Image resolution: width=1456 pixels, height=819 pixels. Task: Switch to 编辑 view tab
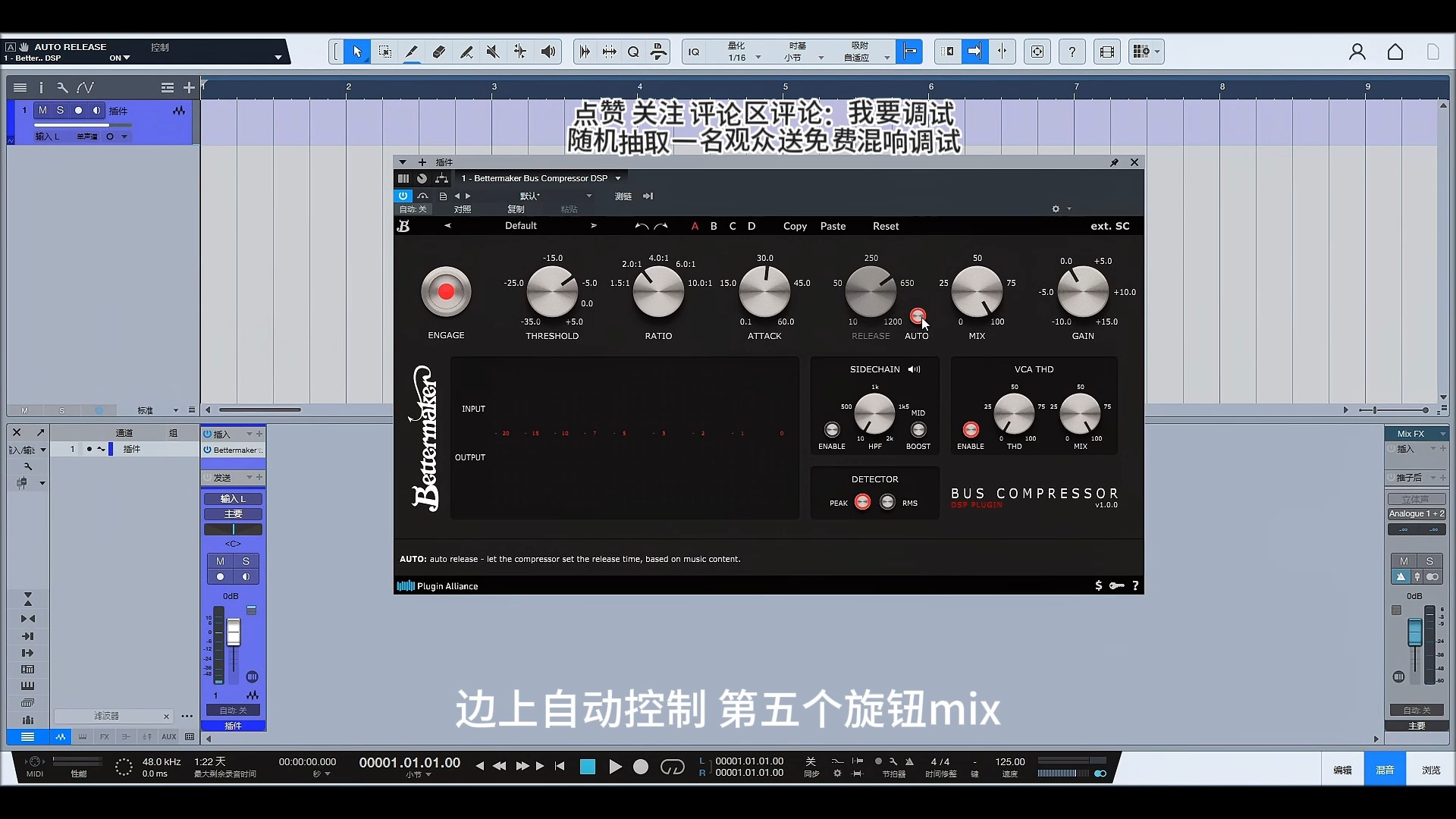(1342, 770)
